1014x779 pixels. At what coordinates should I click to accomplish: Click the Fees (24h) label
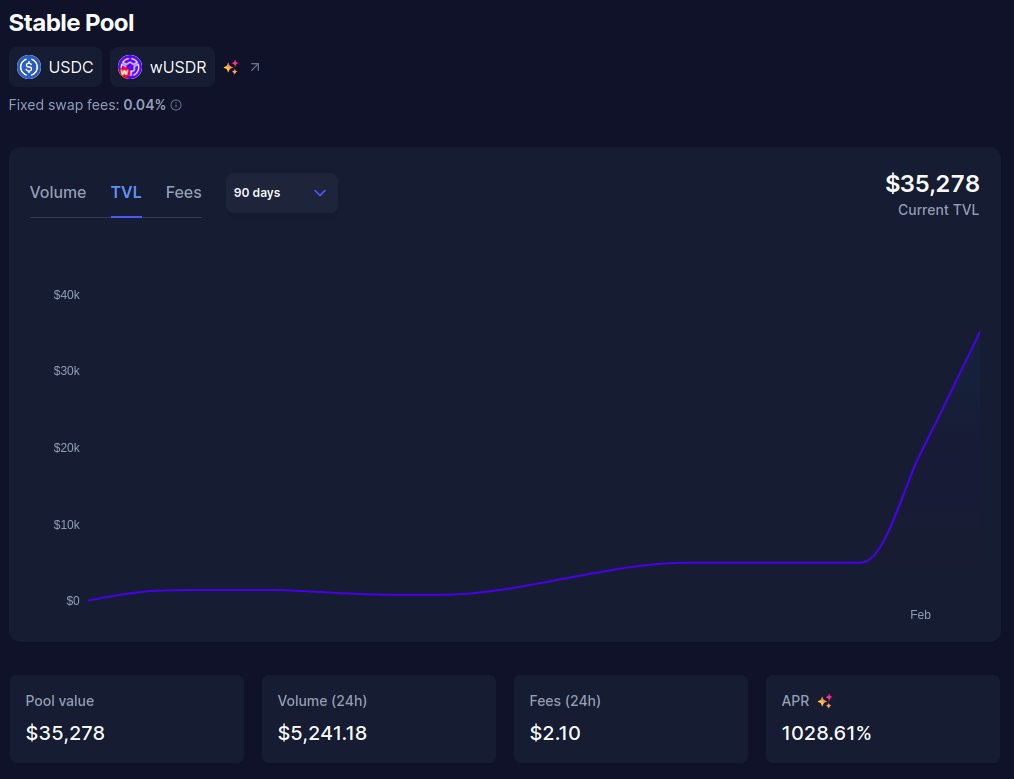(565, 701)
